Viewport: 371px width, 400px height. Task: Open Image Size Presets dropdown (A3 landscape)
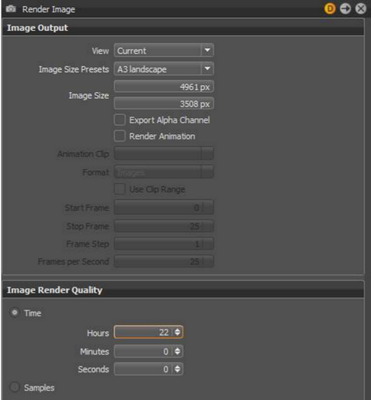tap(164, 69)
